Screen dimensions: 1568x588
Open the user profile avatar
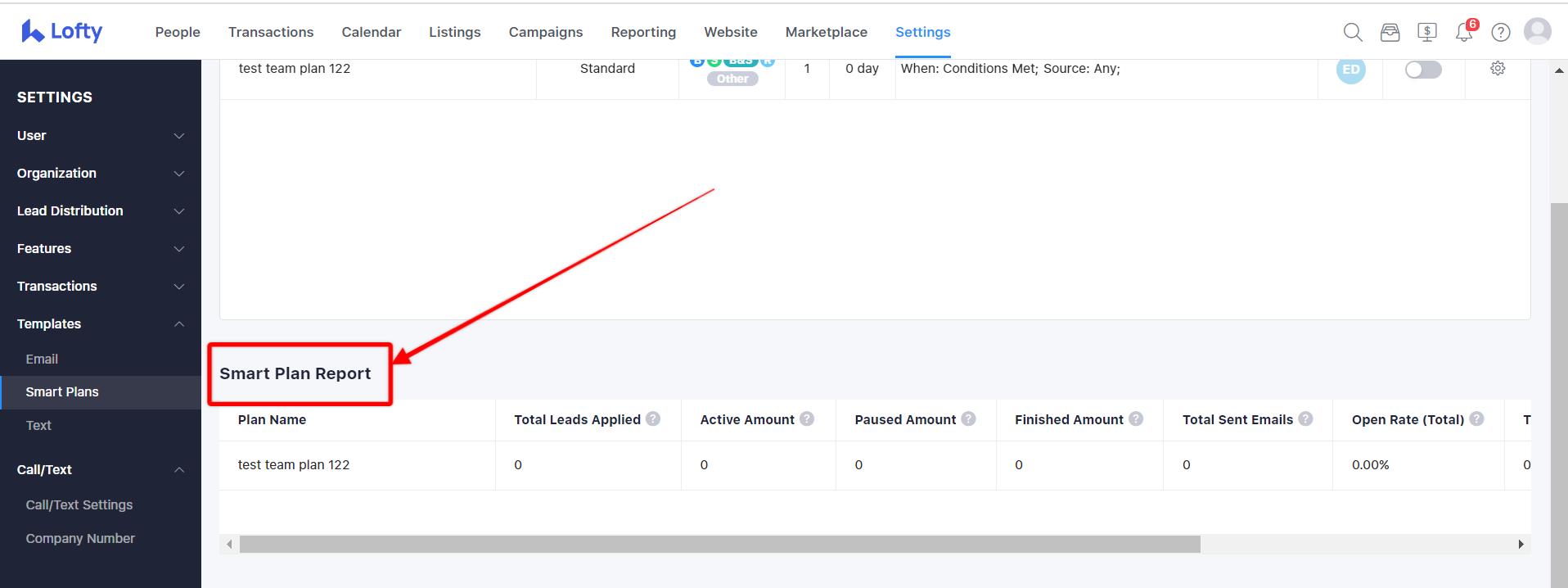1538,31
